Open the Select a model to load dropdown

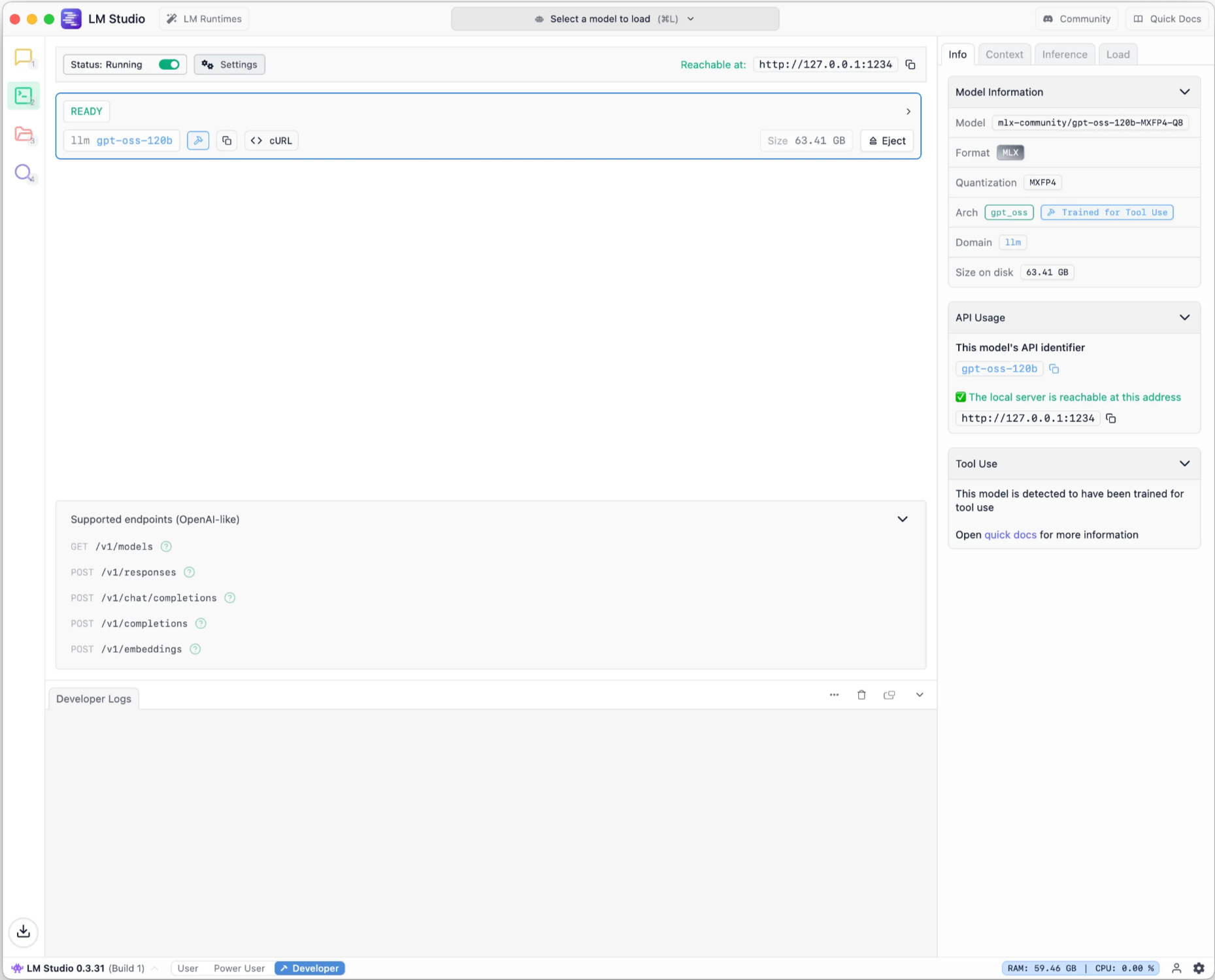[614, 19]
